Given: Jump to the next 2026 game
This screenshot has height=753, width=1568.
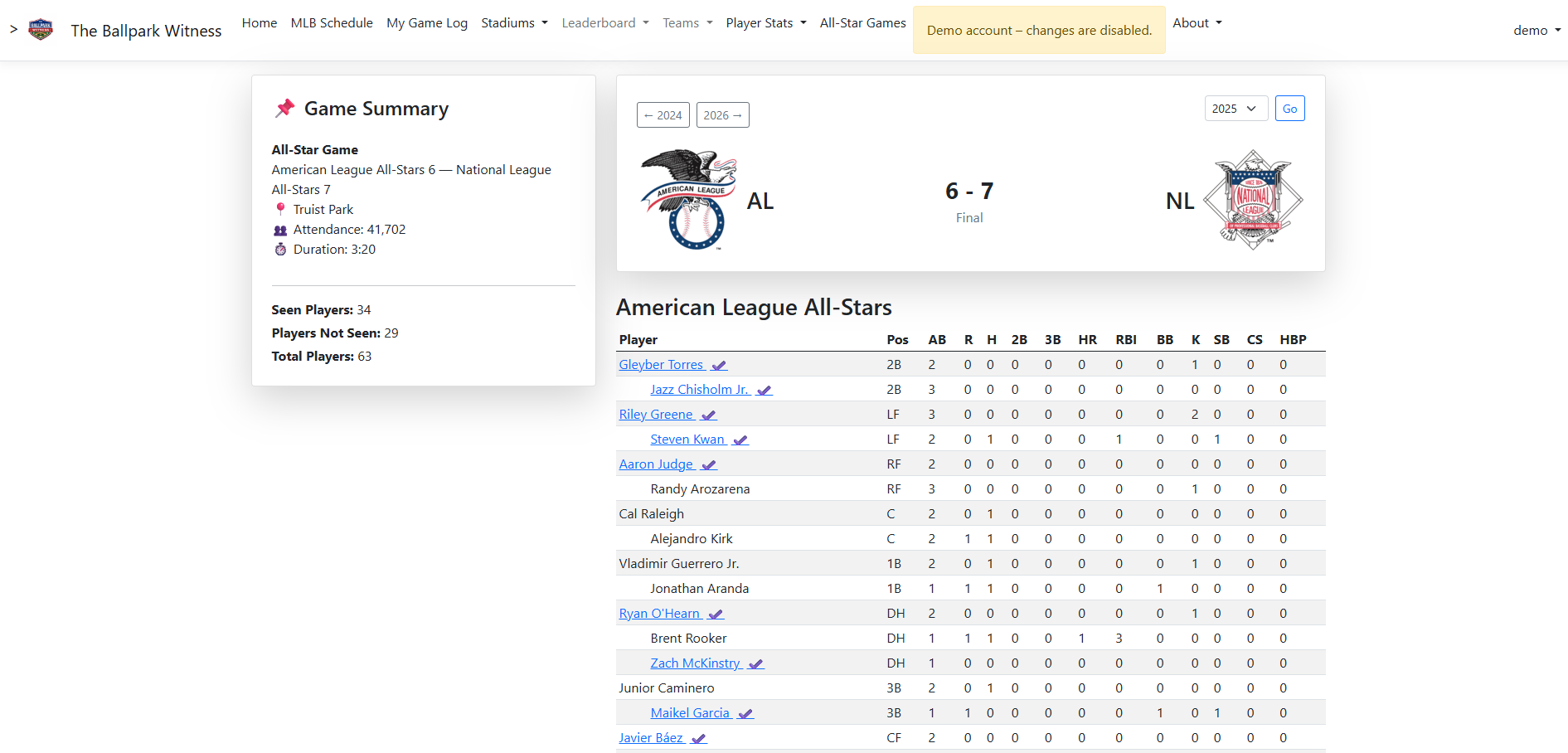Looking at the screenshot, I should click(x=722, y=115).
